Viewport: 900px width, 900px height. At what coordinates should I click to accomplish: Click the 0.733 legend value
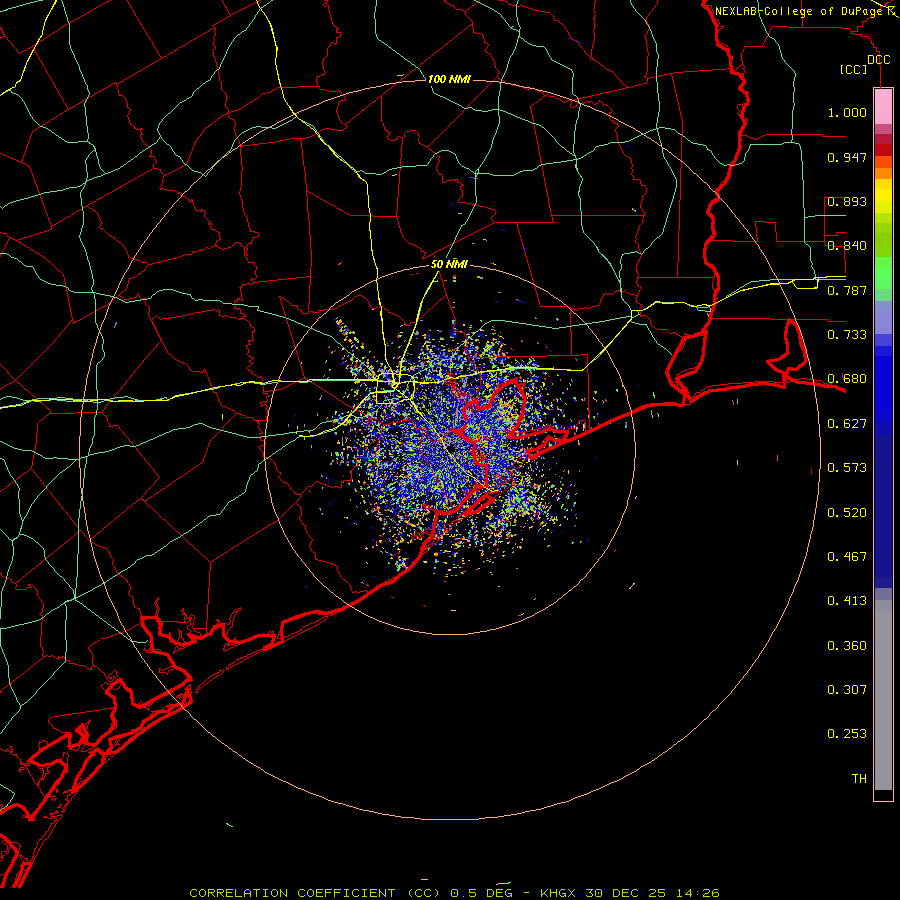click(847, 335)
